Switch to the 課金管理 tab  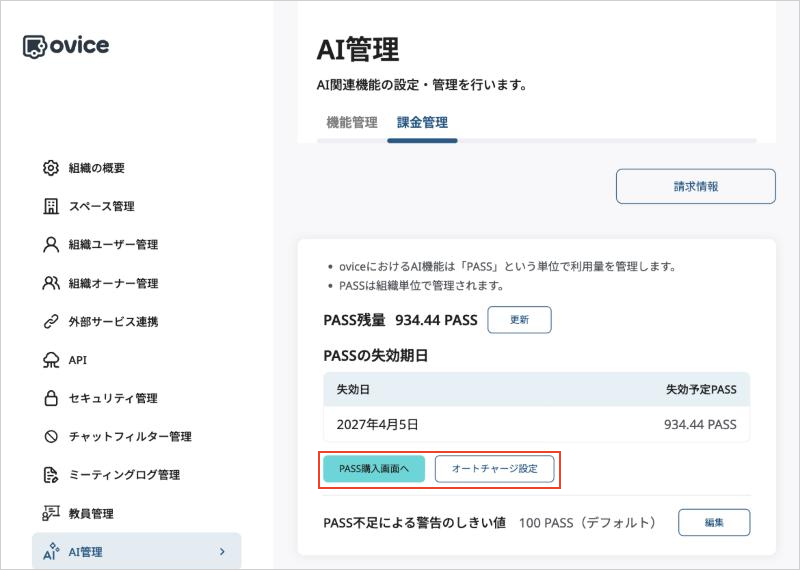[x=422, y=122]
